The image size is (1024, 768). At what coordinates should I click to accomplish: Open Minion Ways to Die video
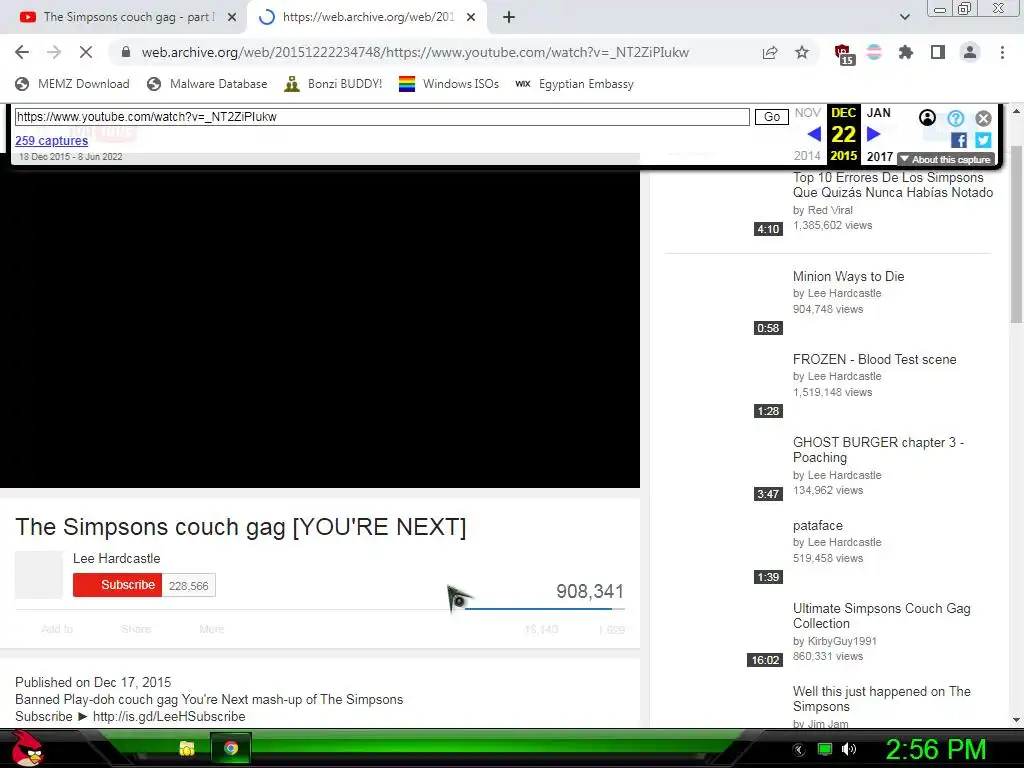click(848, 276)
